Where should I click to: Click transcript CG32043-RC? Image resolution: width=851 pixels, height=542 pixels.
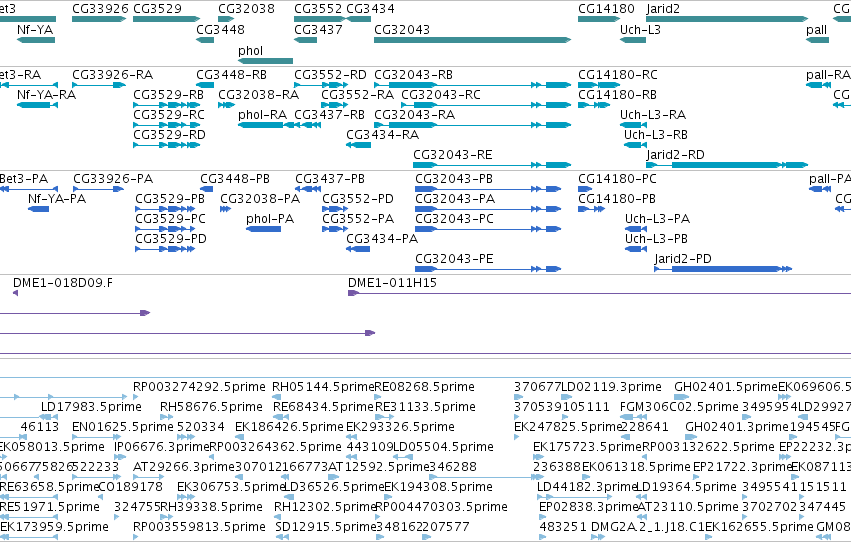[441, 94]
